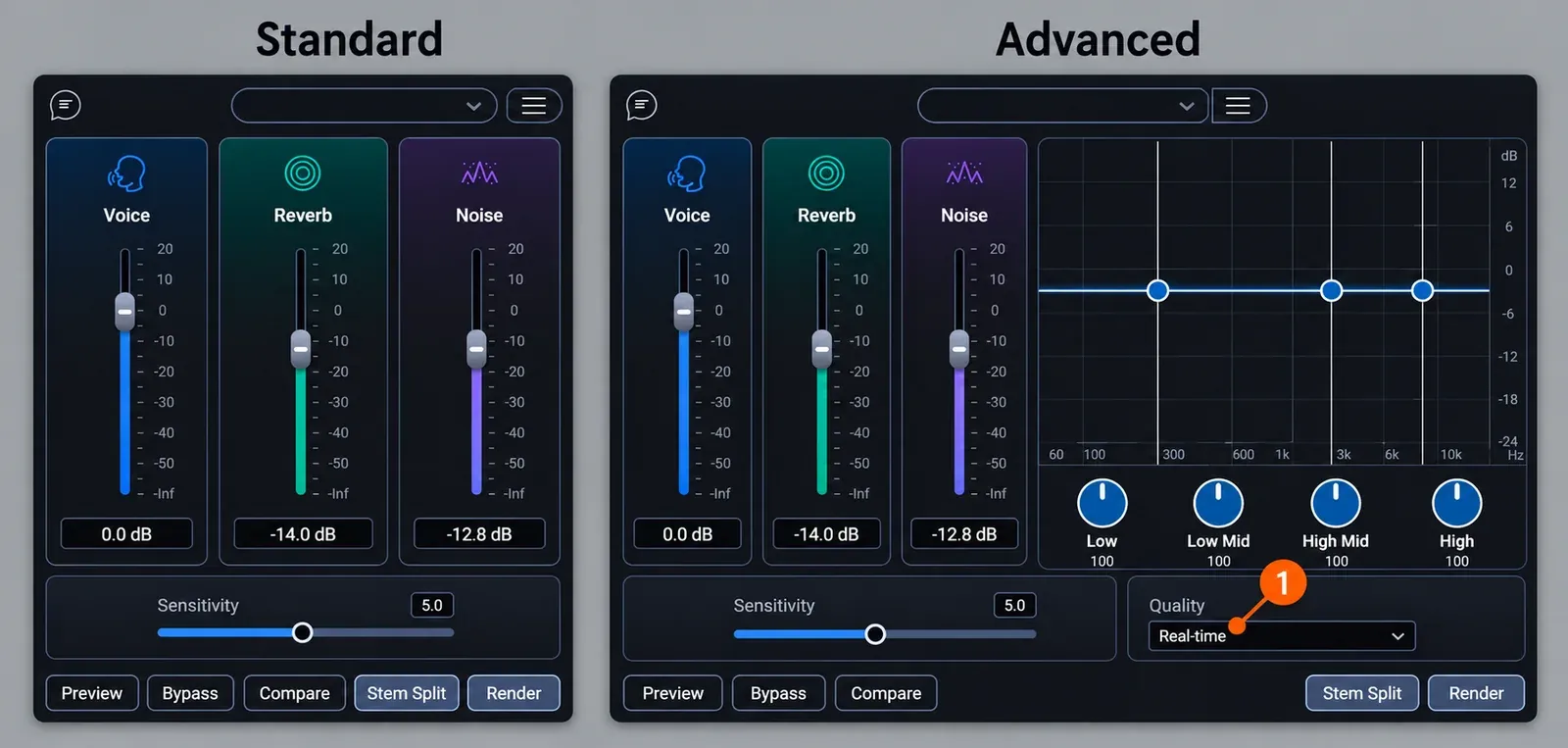
Task: Click Sensitivity slider handle in Standard panel
Action: tap(303, 632)
